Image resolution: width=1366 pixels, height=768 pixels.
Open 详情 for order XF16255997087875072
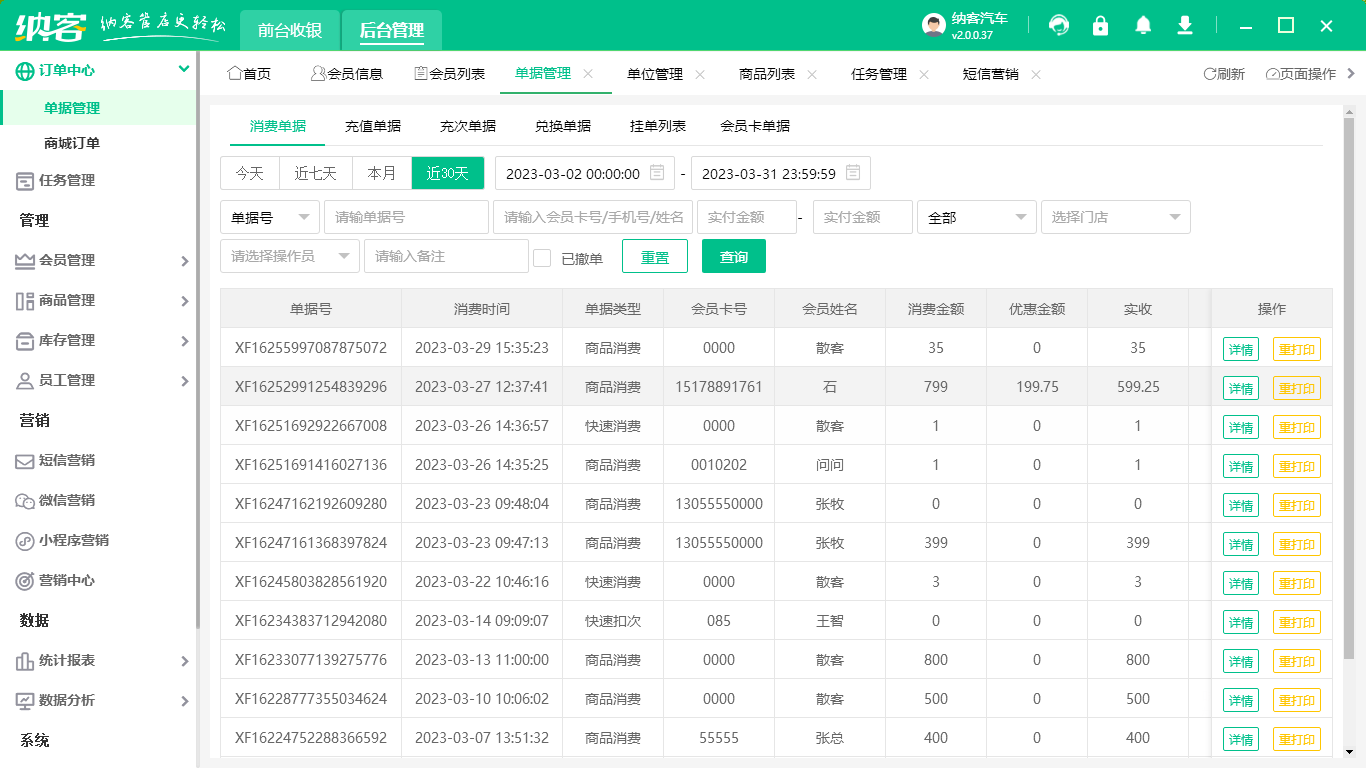pos(1241,349)
